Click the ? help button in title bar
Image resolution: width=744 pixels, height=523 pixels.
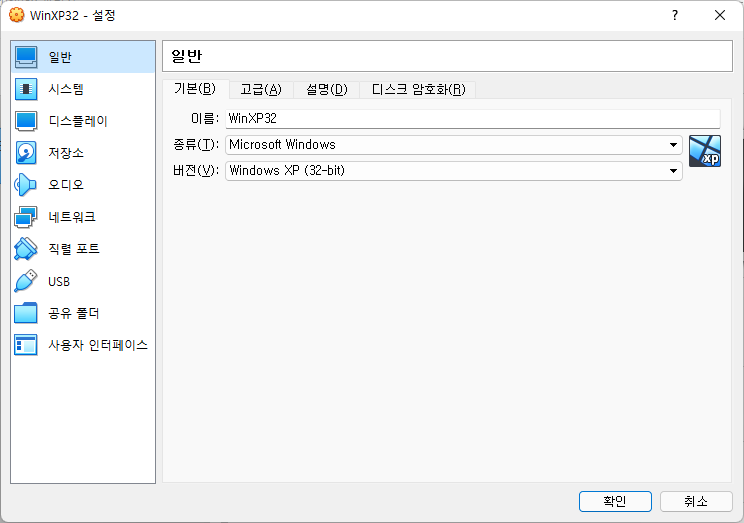[675, 15]
